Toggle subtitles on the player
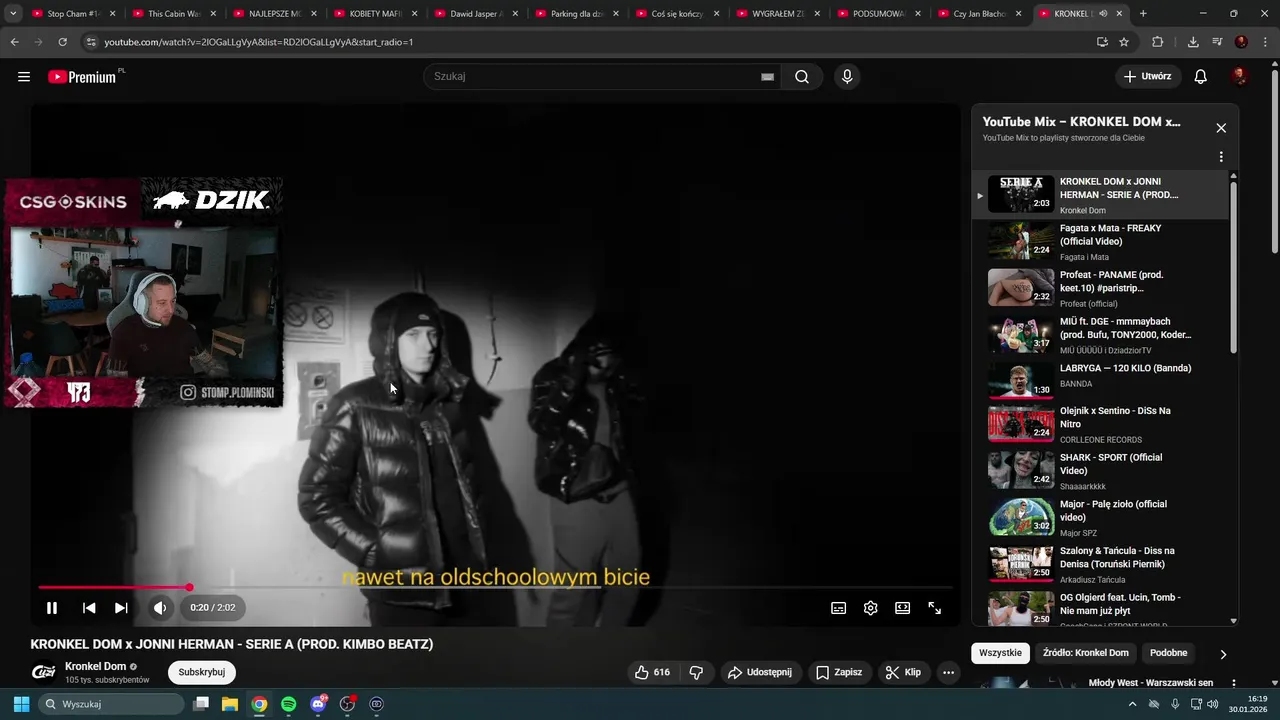The image size is (1280, 720). tap(839, 608)
